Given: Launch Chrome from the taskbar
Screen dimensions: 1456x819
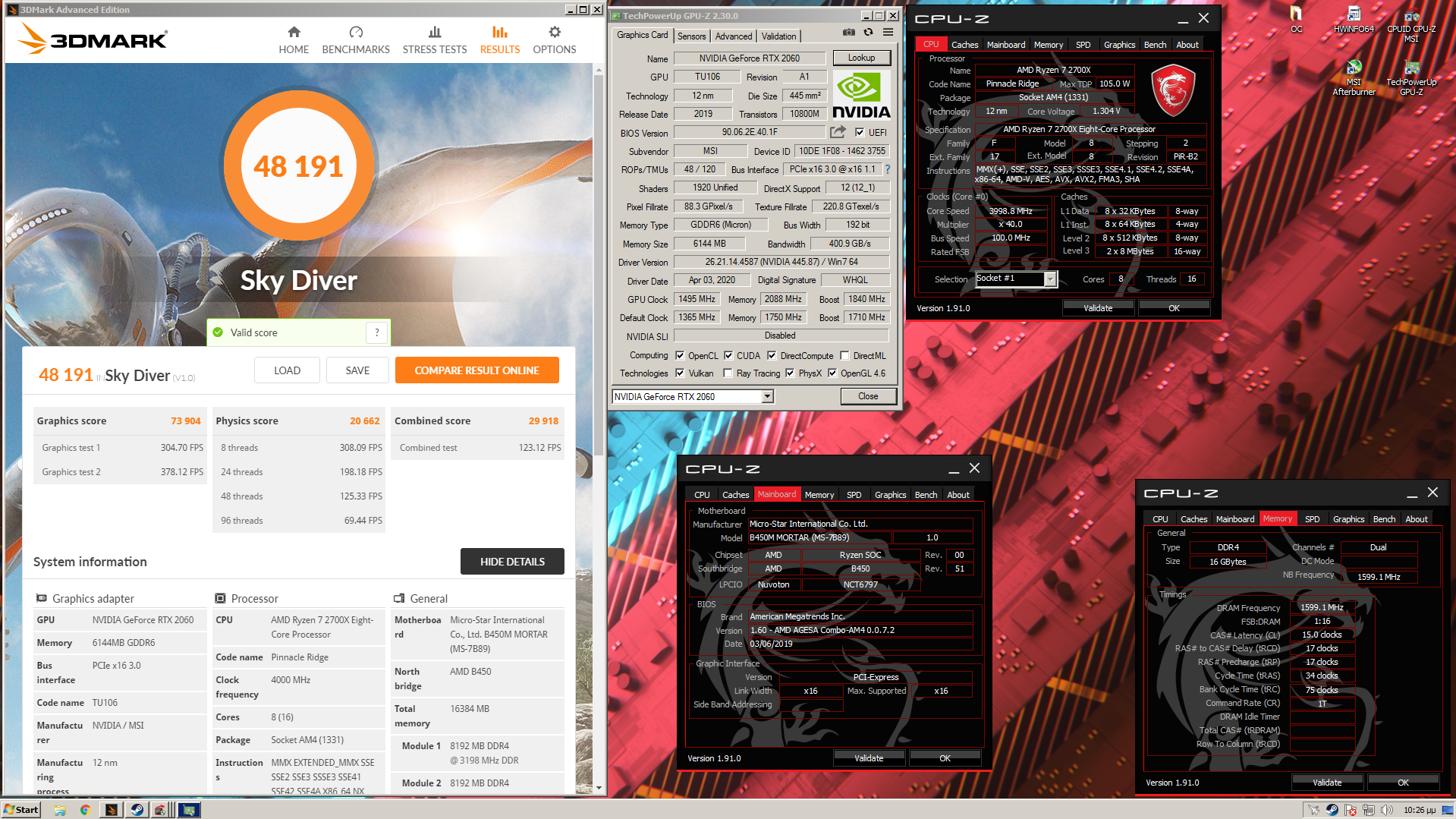Looking at the screenshot, I should [x=85, y=810].
